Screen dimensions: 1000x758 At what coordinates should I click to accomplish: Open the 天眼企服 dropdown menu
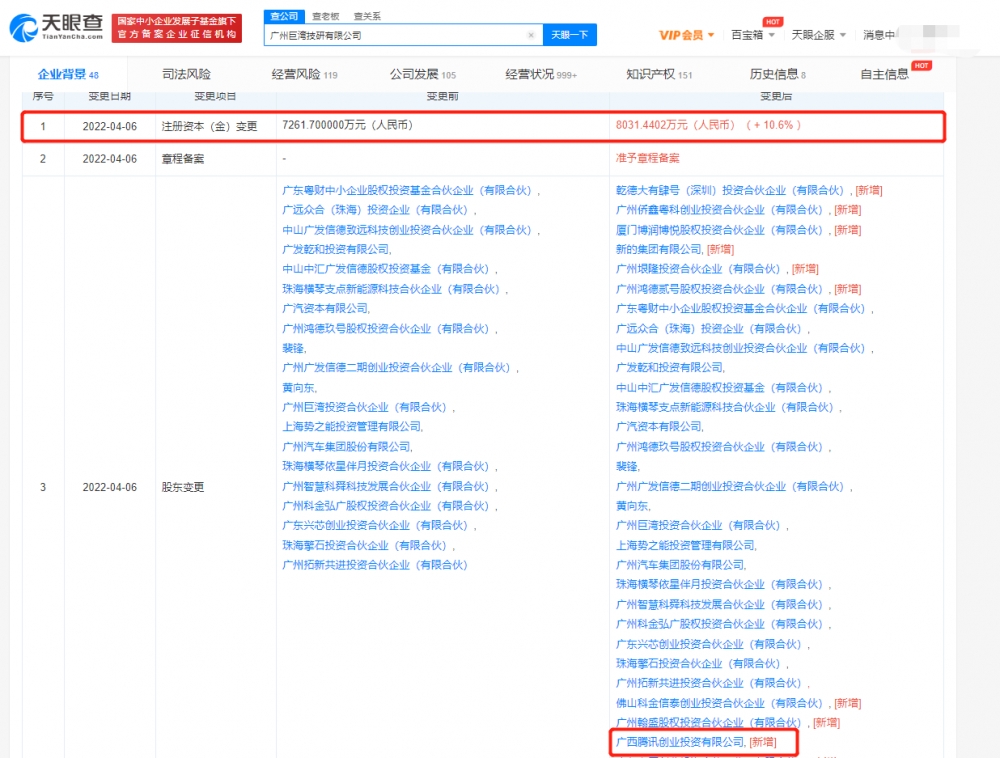[819, 35]
